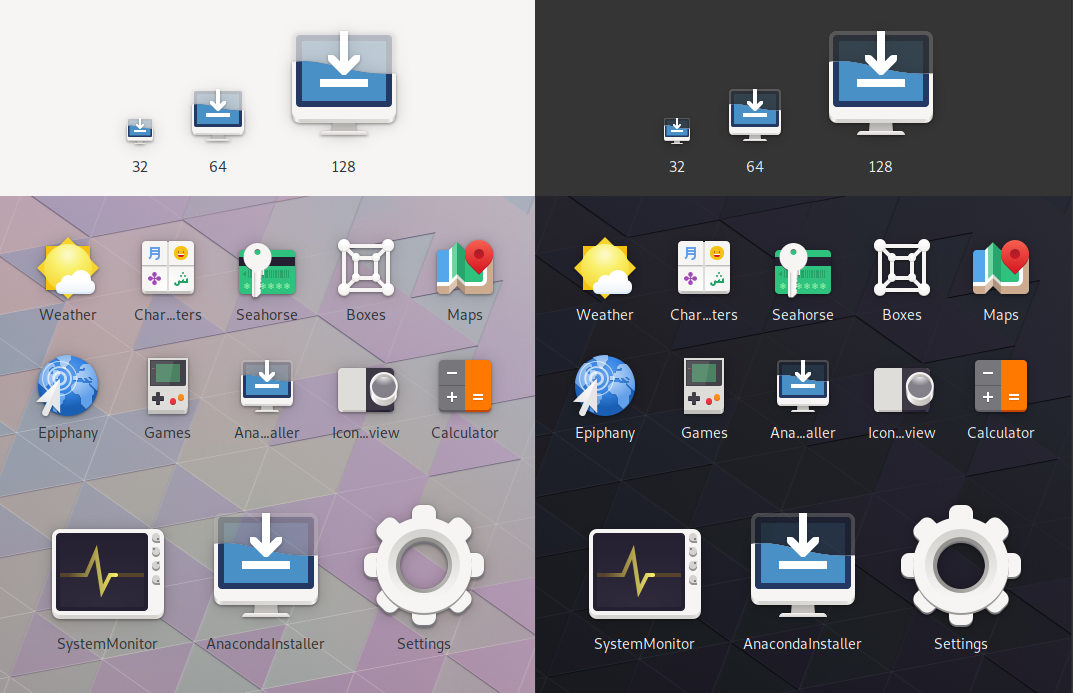Open small Ana...aller icon in the light panel
Image resolution: width=1073 pixels, height=693 pixels.
pyautogui.click(x=267, y=386)
